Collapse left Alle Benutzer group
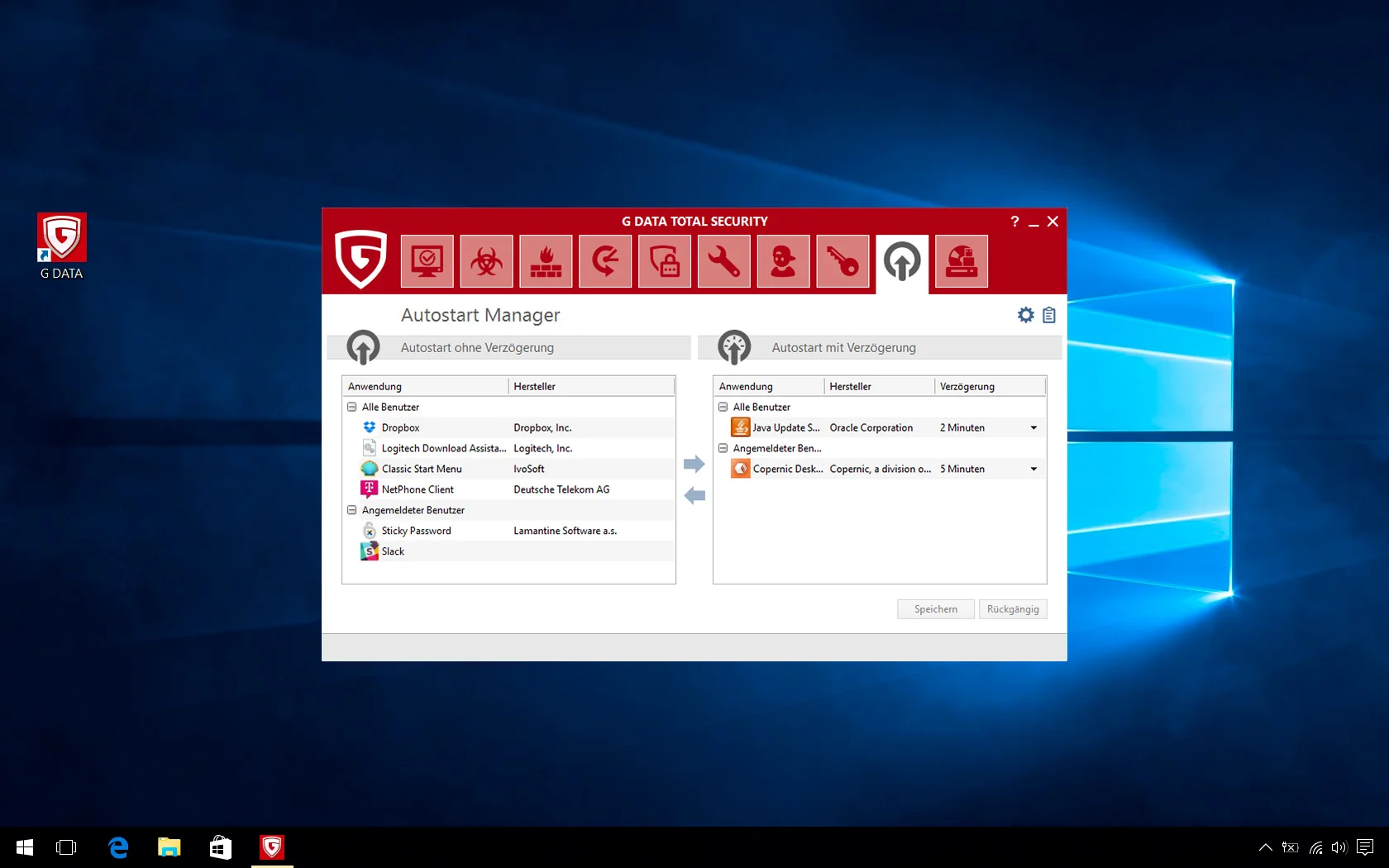The height and width of the screenshot is (868, 1389). (x=351, y=407)
